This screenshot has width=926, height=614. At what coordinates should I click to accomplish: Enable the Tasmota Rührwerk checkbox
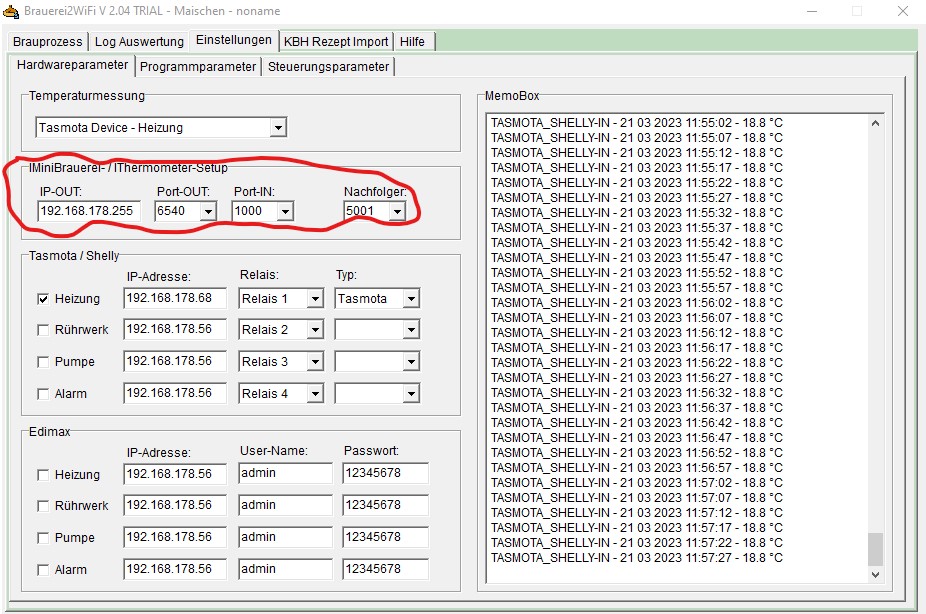pyautogui.click(x=43, y=330)
